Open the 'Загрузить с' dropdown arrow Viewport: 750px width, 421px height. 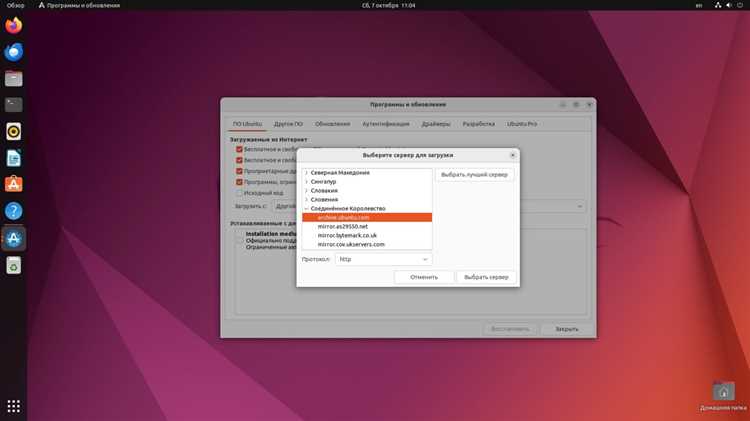click(x=580, y=206)
